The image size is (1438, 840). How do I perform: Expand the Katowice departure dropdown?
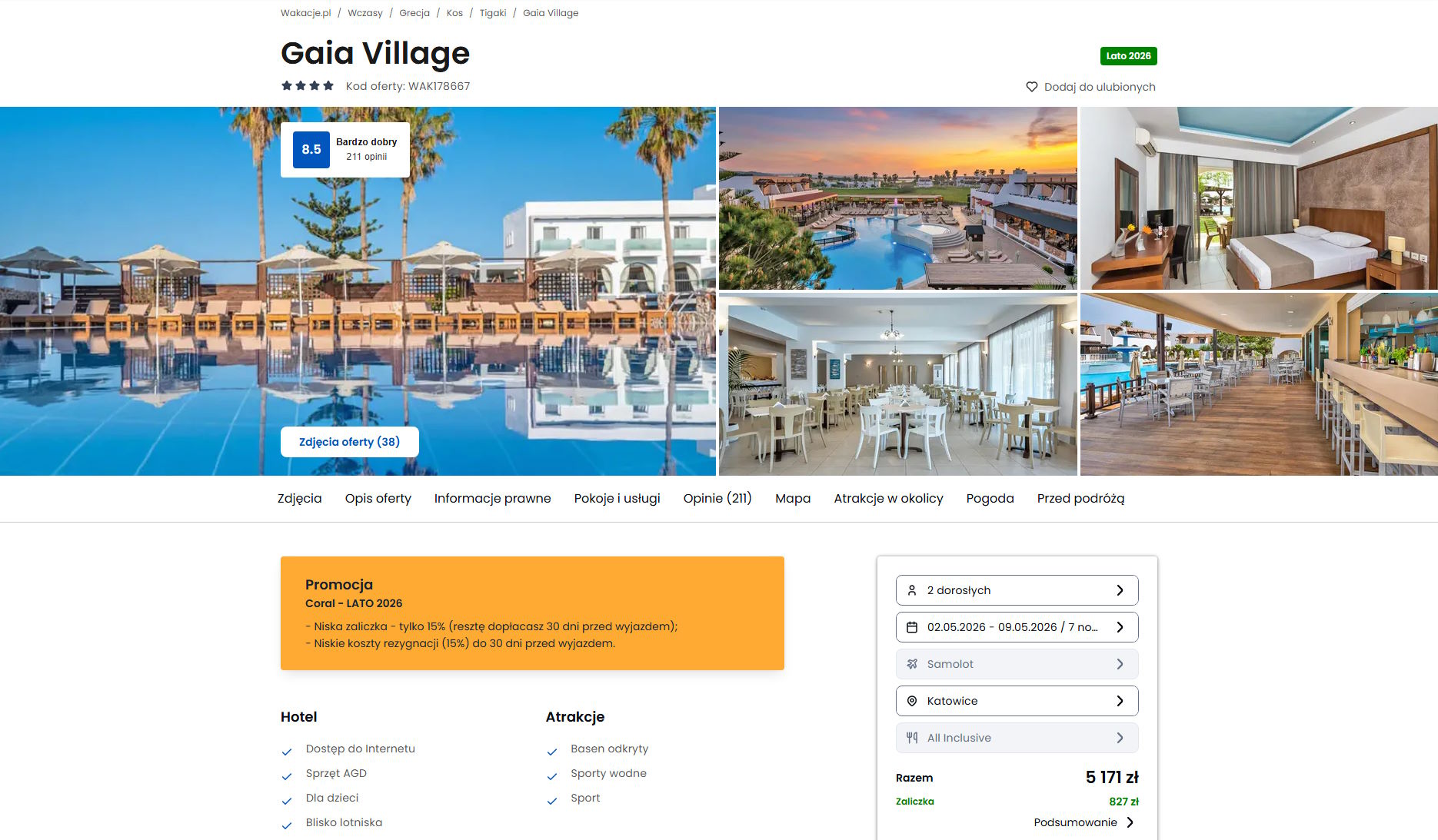point(1017,701)
